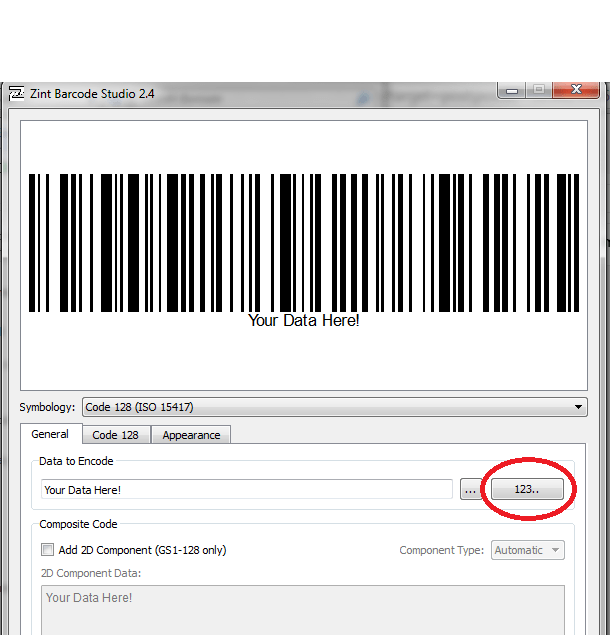Expand the Component Type Automatic dropdown

[527, 550]
